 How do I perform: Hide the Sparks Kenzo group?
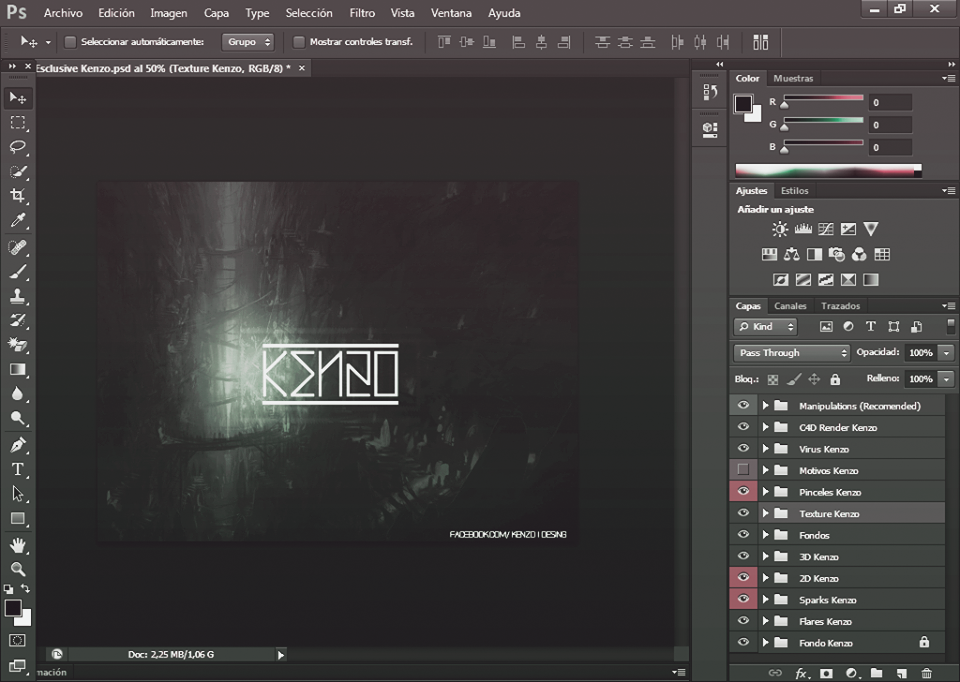click(743, 599)
